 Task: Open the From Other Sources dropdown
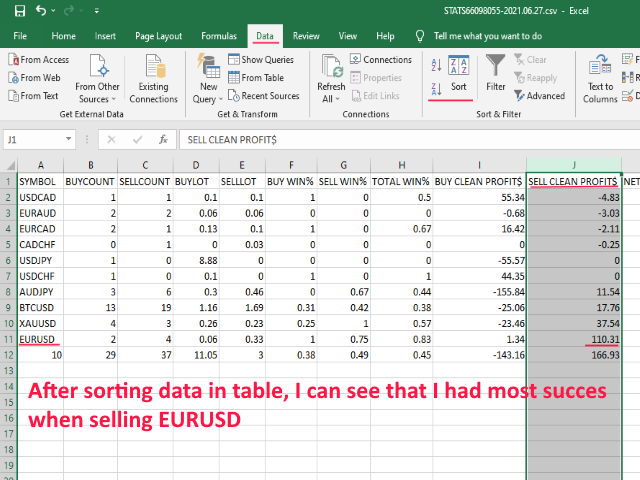tap(97, 79)
